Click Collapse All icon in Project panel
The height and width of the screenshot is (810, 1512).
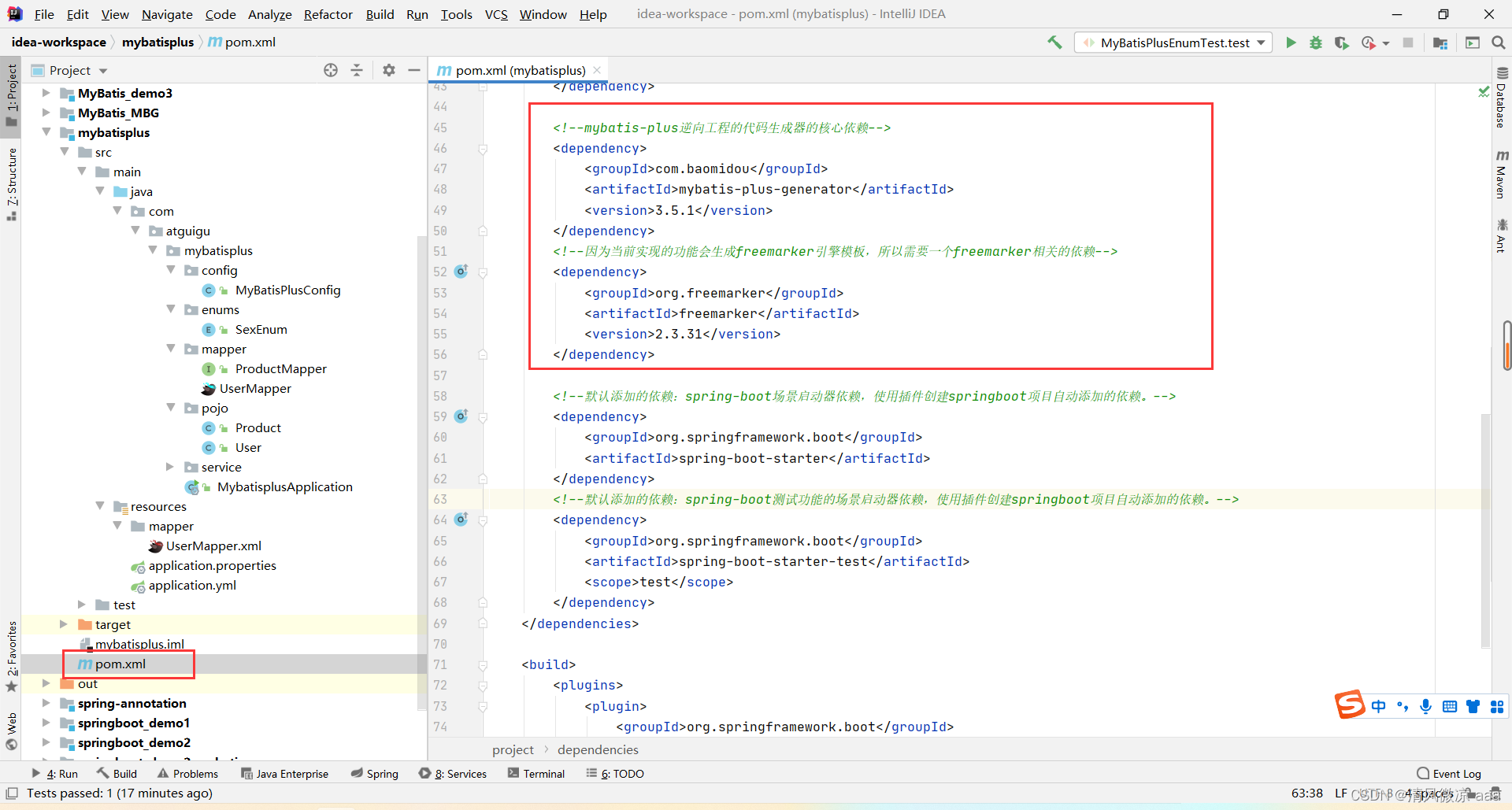pyautogui.click(x=357, y=70)
